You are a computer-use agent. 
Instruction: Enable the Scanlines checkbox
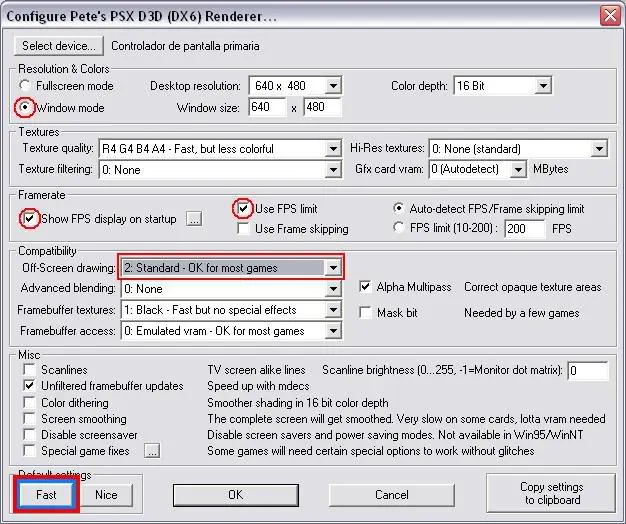click(x=29, y=370)
